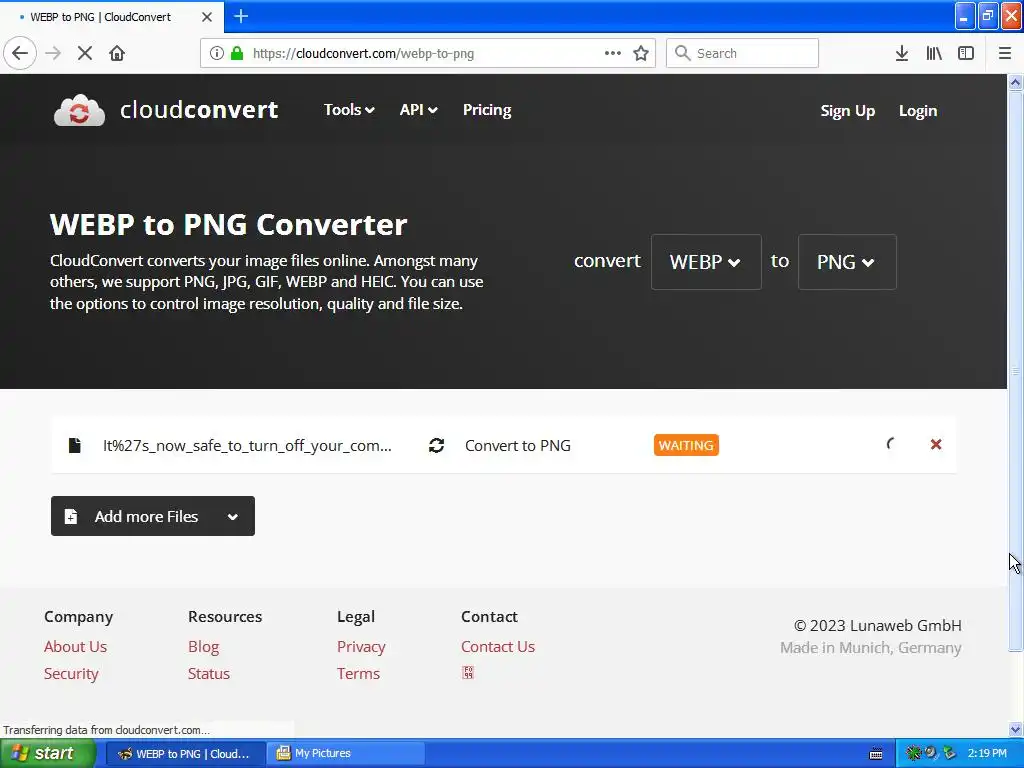1024x768 pixels.
Task: Open the API dropdown menu
Action: (x=418, y=110)
